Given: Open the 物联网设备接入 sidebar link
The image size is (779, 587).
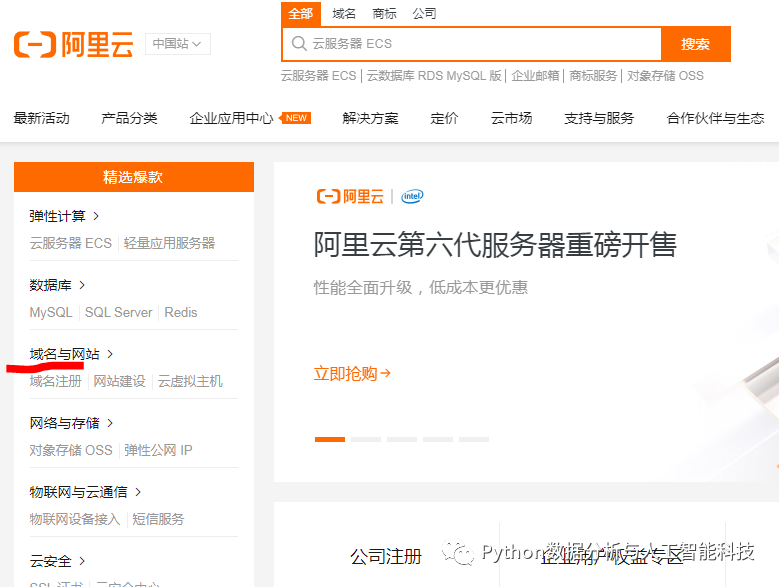Looking at the screenshot, I should pos(75,519).
